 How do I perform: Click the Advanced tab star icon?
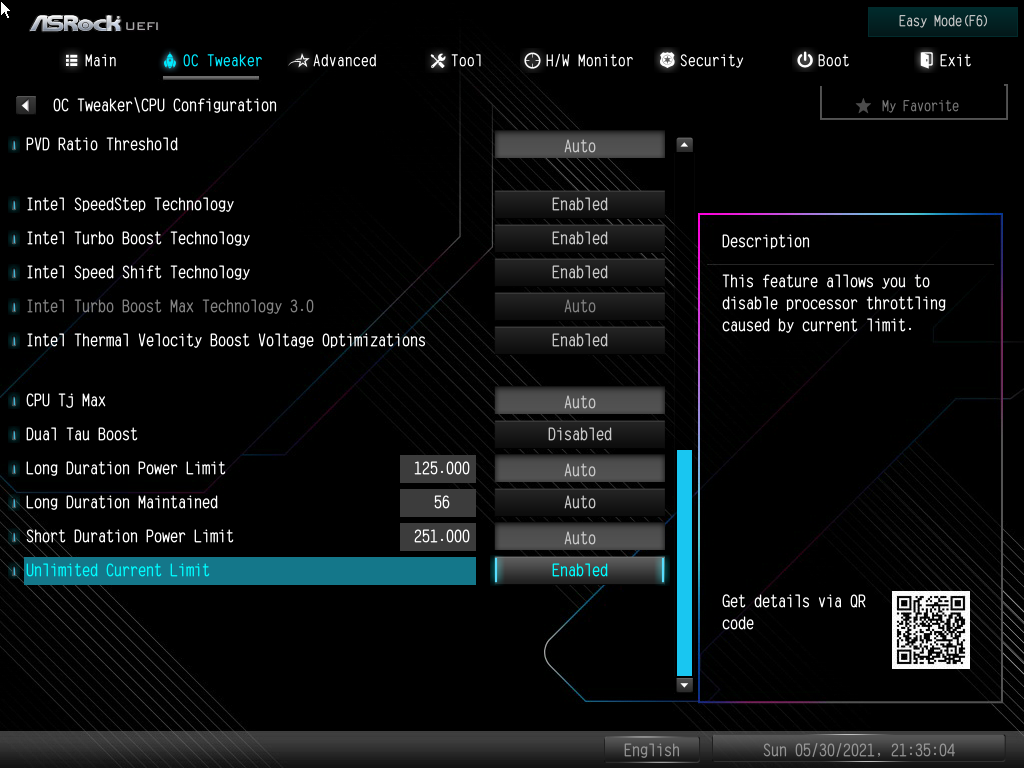(x=299, y=61)
